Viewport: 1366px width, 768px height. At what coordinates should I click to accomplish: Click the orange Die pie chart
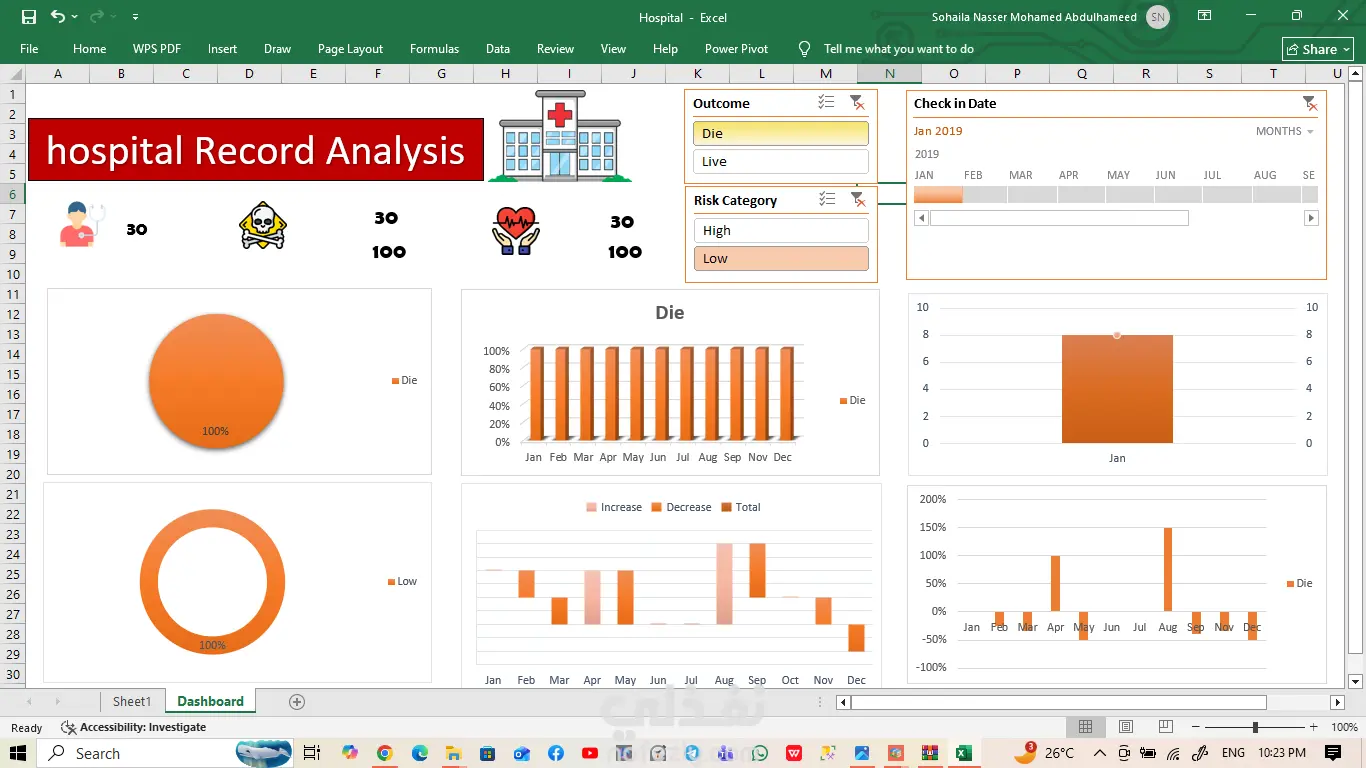tap(217, 381)
